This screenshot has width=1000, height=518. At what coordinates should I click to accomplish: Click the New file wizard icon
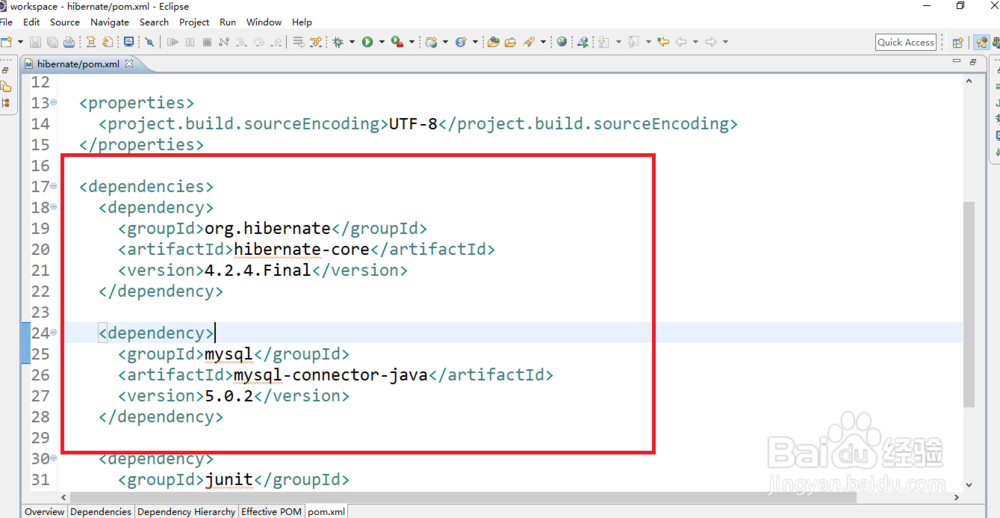coord(6,42)
